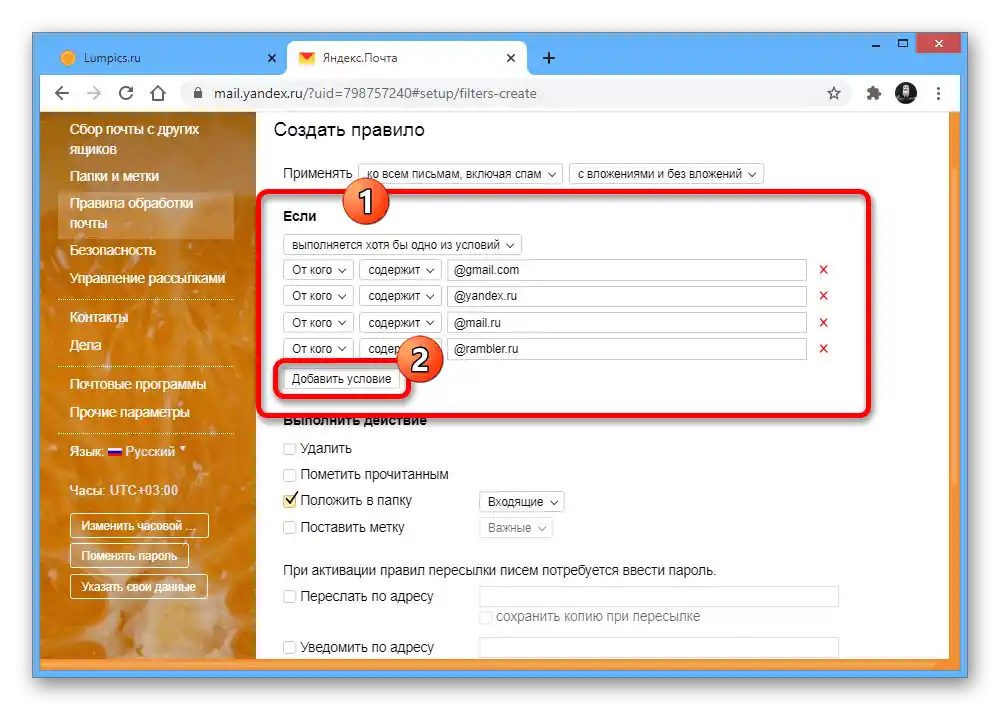Open the 'От кого' dropdown in the @rambler.ru row
This screenshot has height=710, width=1000.
[x=318, y=349]
